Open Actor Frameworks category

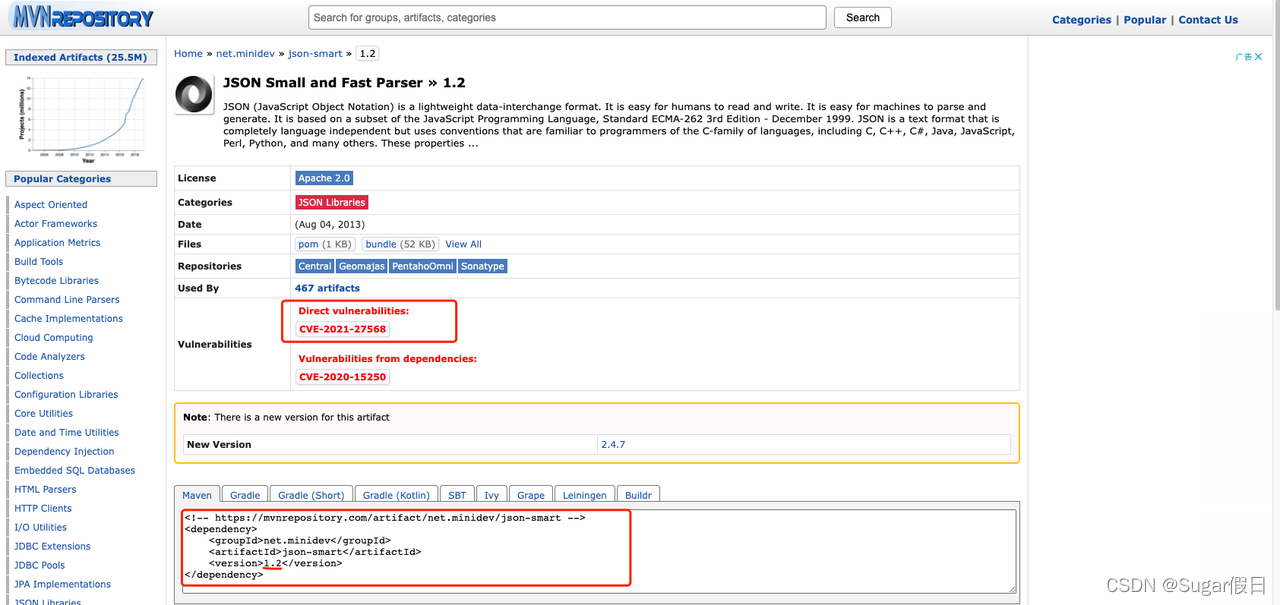pyautogui.click(x=56, y=224)
